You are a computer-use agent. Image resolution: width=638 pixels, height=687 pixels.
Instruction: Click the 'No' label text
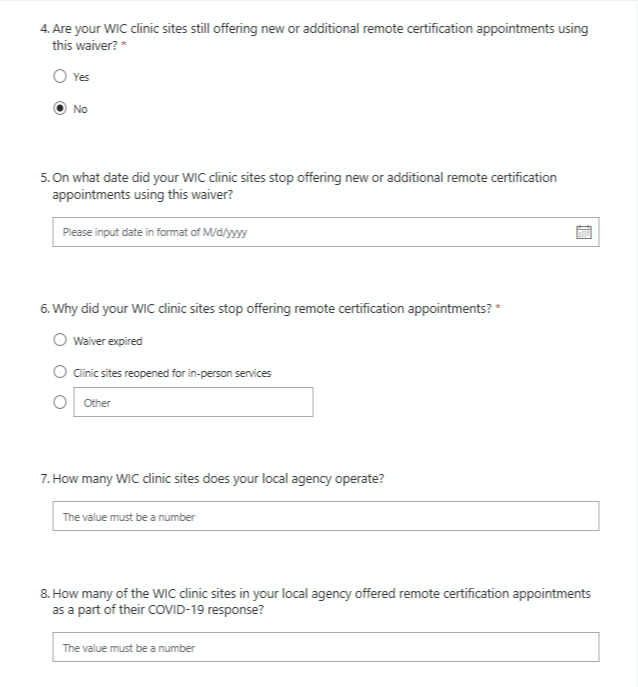point(80,109)
